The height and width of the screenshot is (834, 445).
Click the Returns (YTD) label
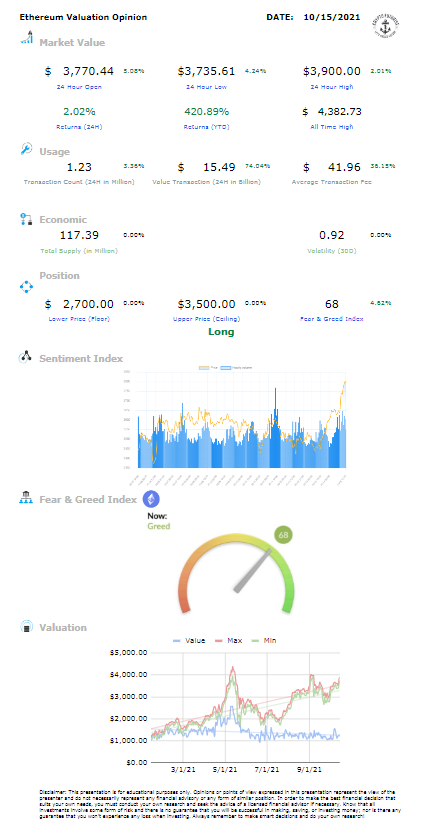206,127
